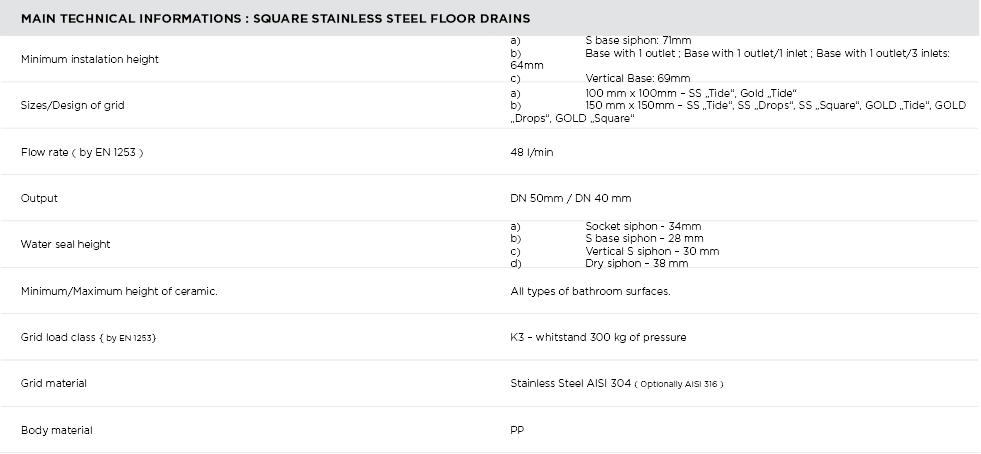The image size is (981, 454).
Task: Select the Socket siphon - 34mm entry
Action: point(643,227)
